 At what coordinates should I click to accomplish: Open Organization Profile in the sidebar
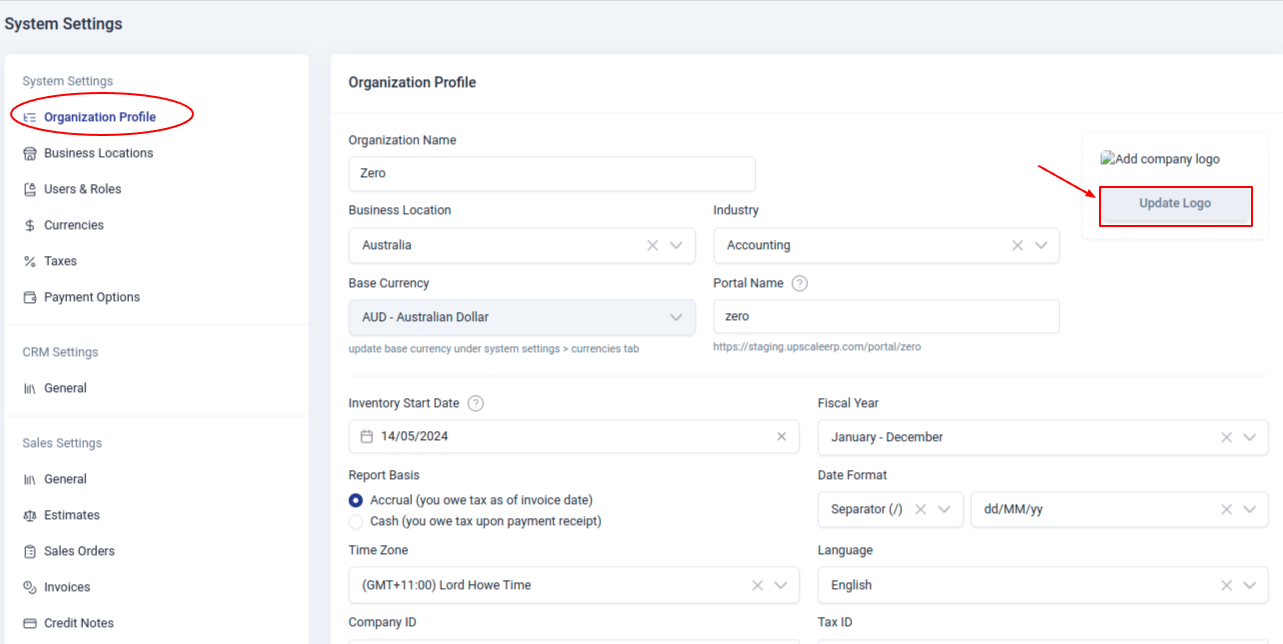[x=99, y=117]
